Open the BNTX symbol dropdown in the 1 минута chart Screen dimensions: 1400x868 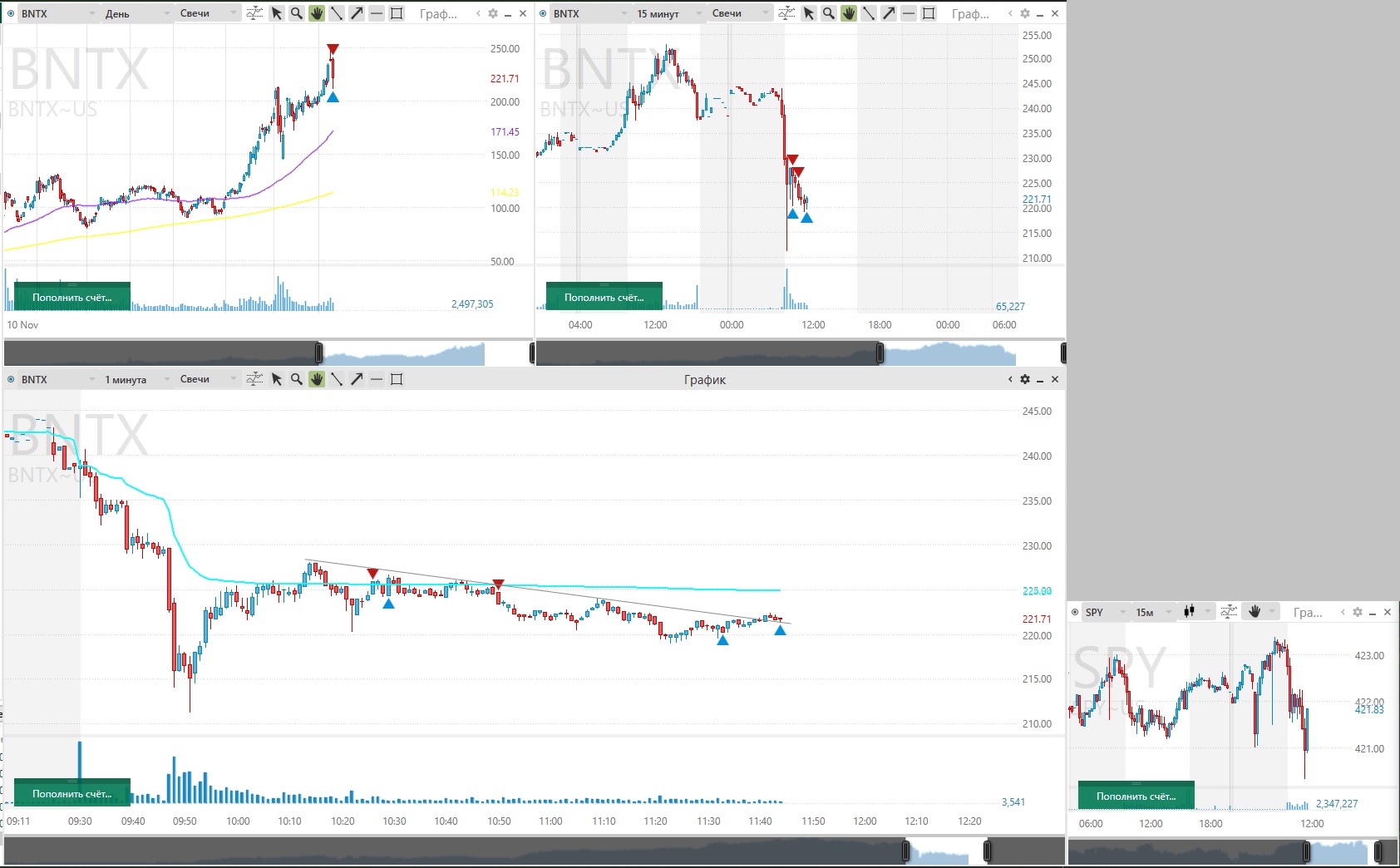[x=58, y=379]
